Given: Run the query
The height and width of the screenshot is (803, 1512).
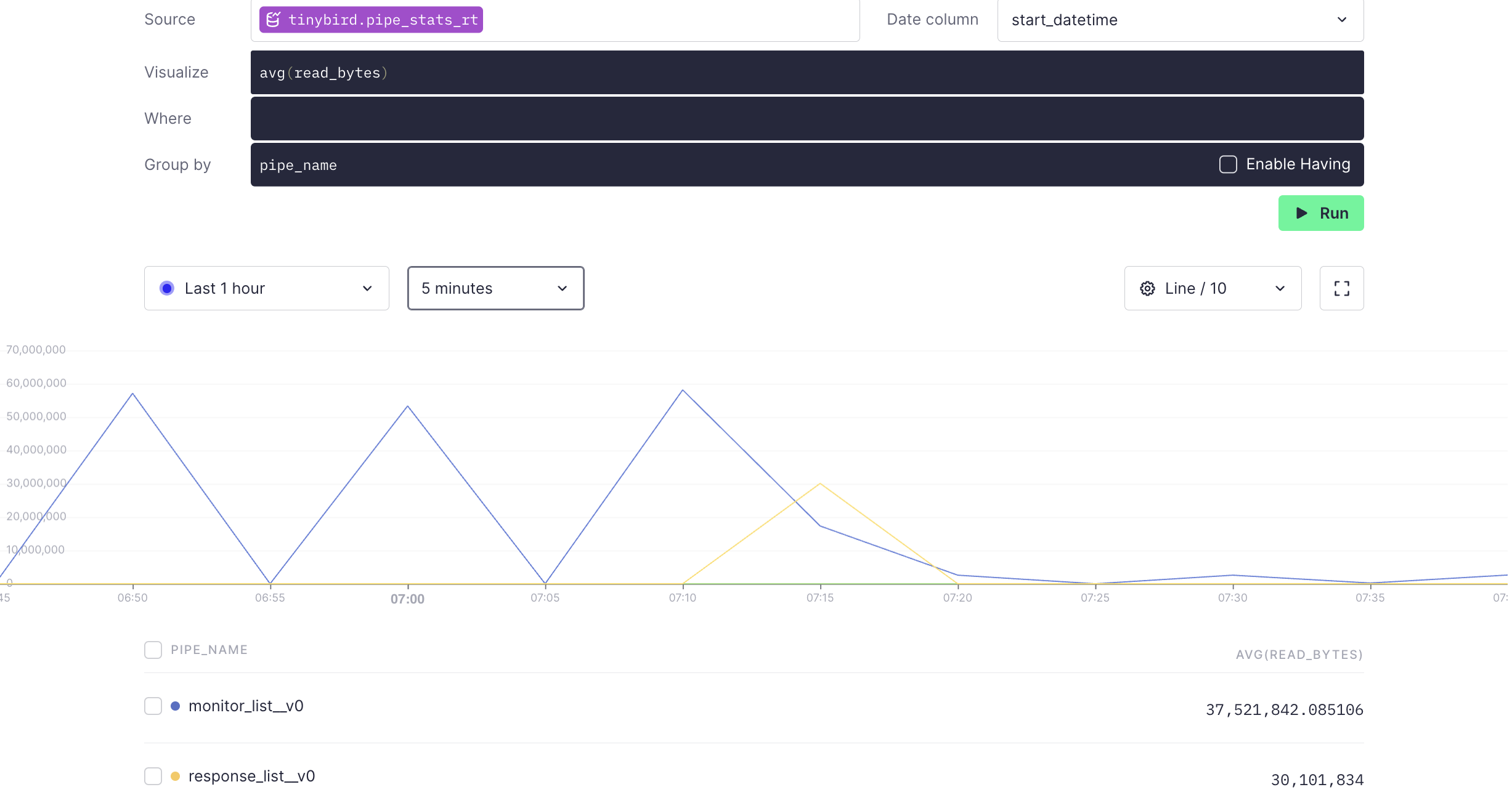Looking at the screenshot, I should click(x=1321, y=213).
